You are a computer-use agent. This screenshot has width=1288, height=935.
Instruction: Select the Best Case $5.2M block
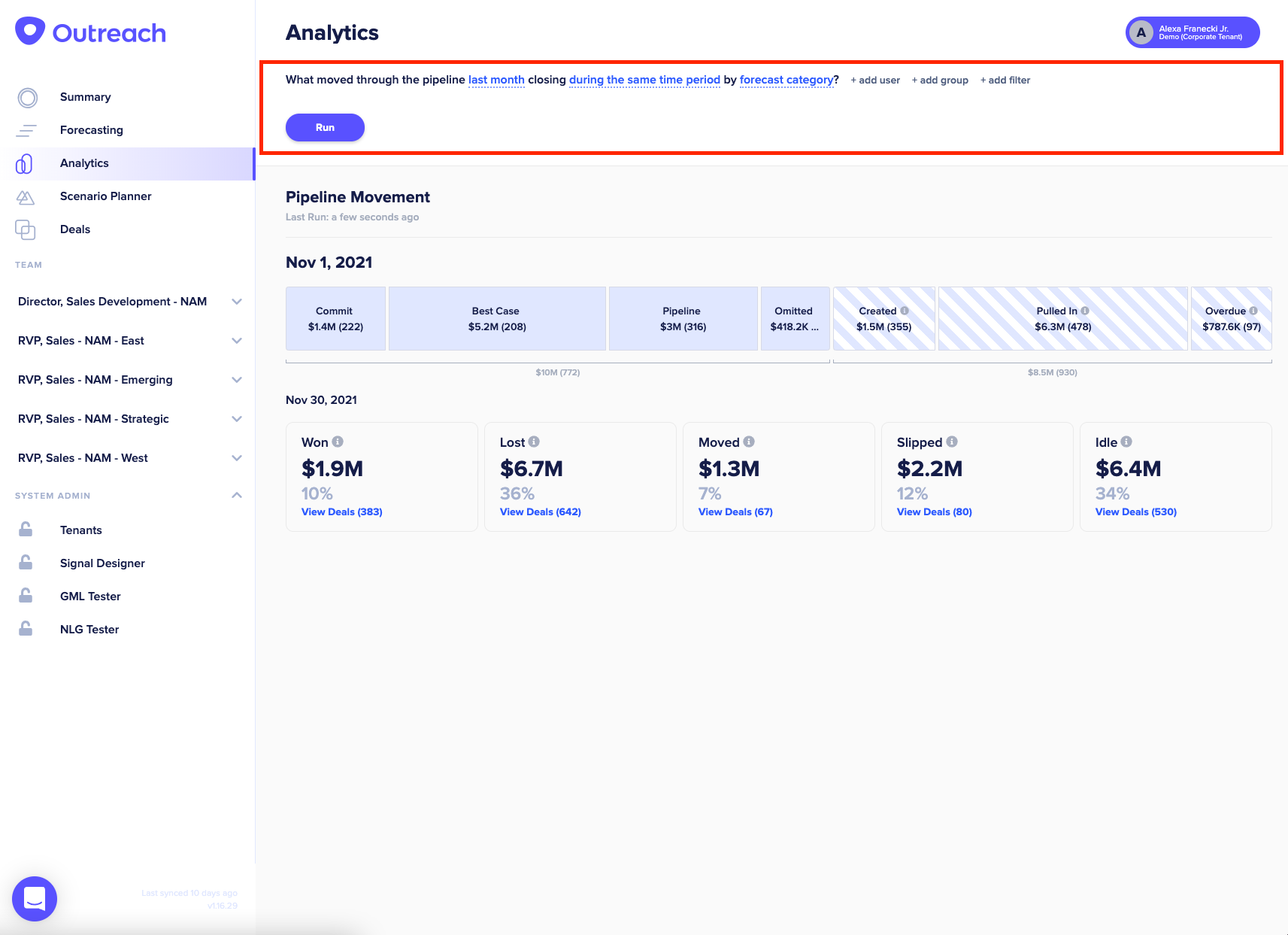coord(497,318)
